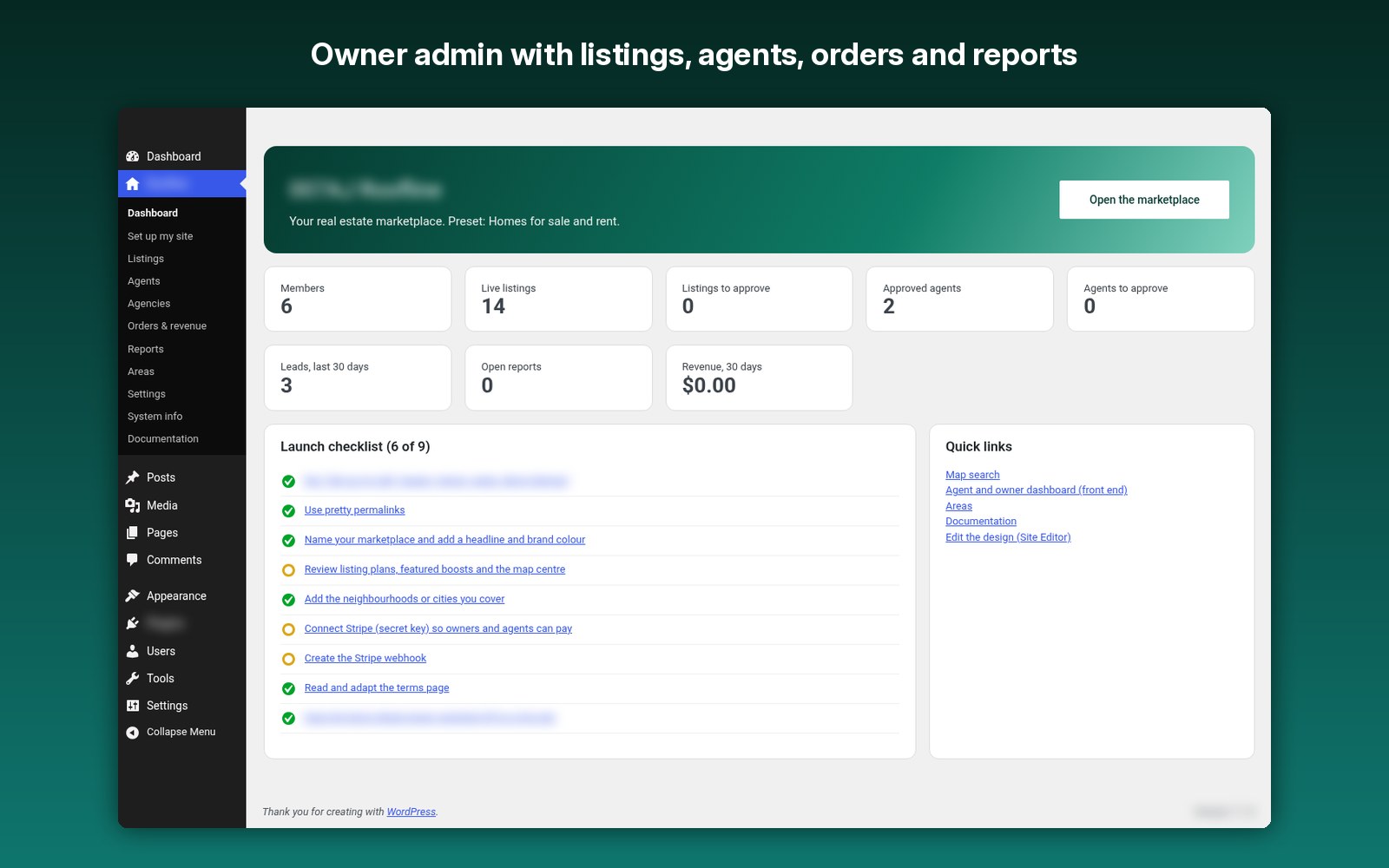Open Documentation quick link

[981, 522]
